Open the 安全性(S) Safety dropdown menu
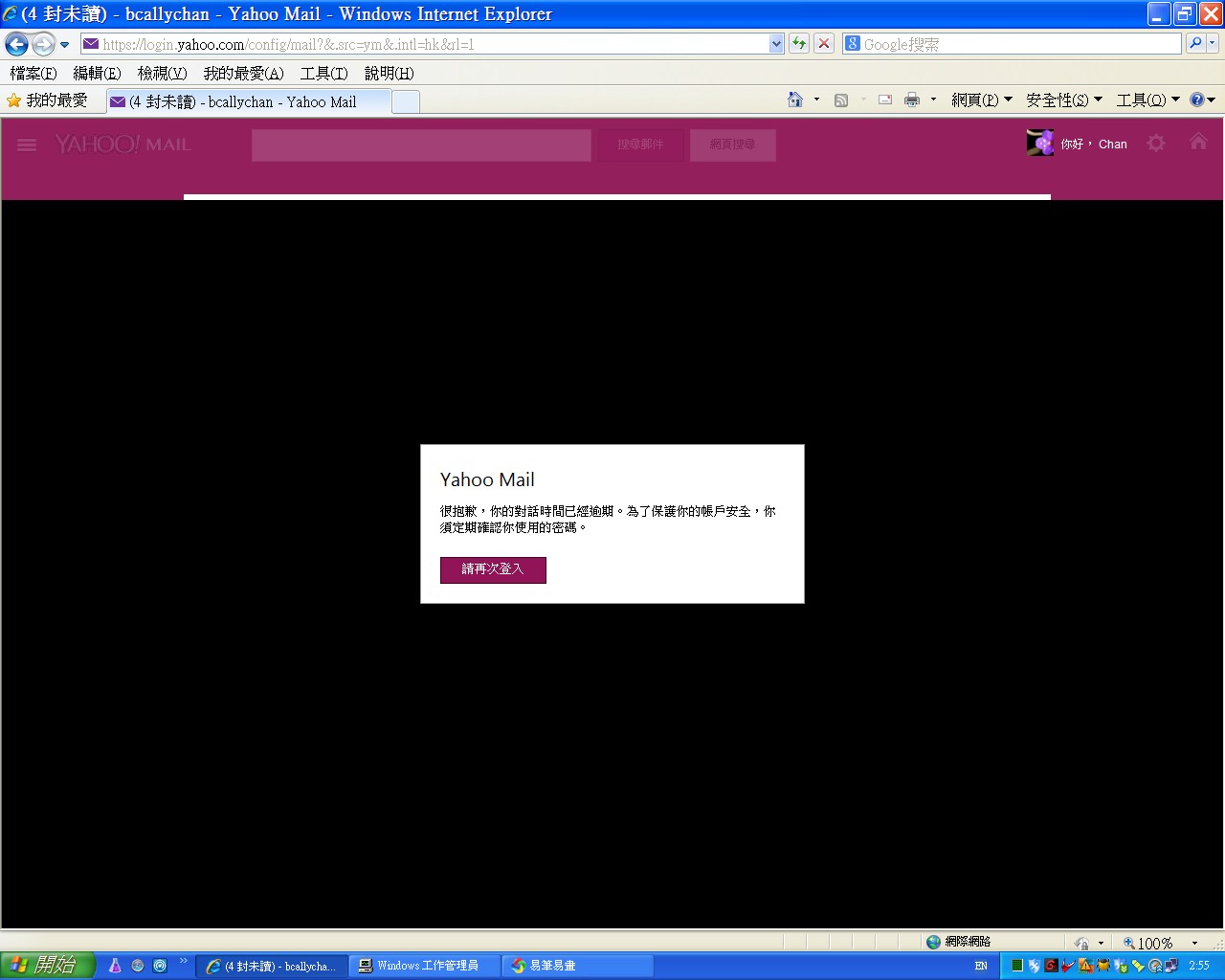This screenshot has width=1225, height=980. pos(1063,100)
